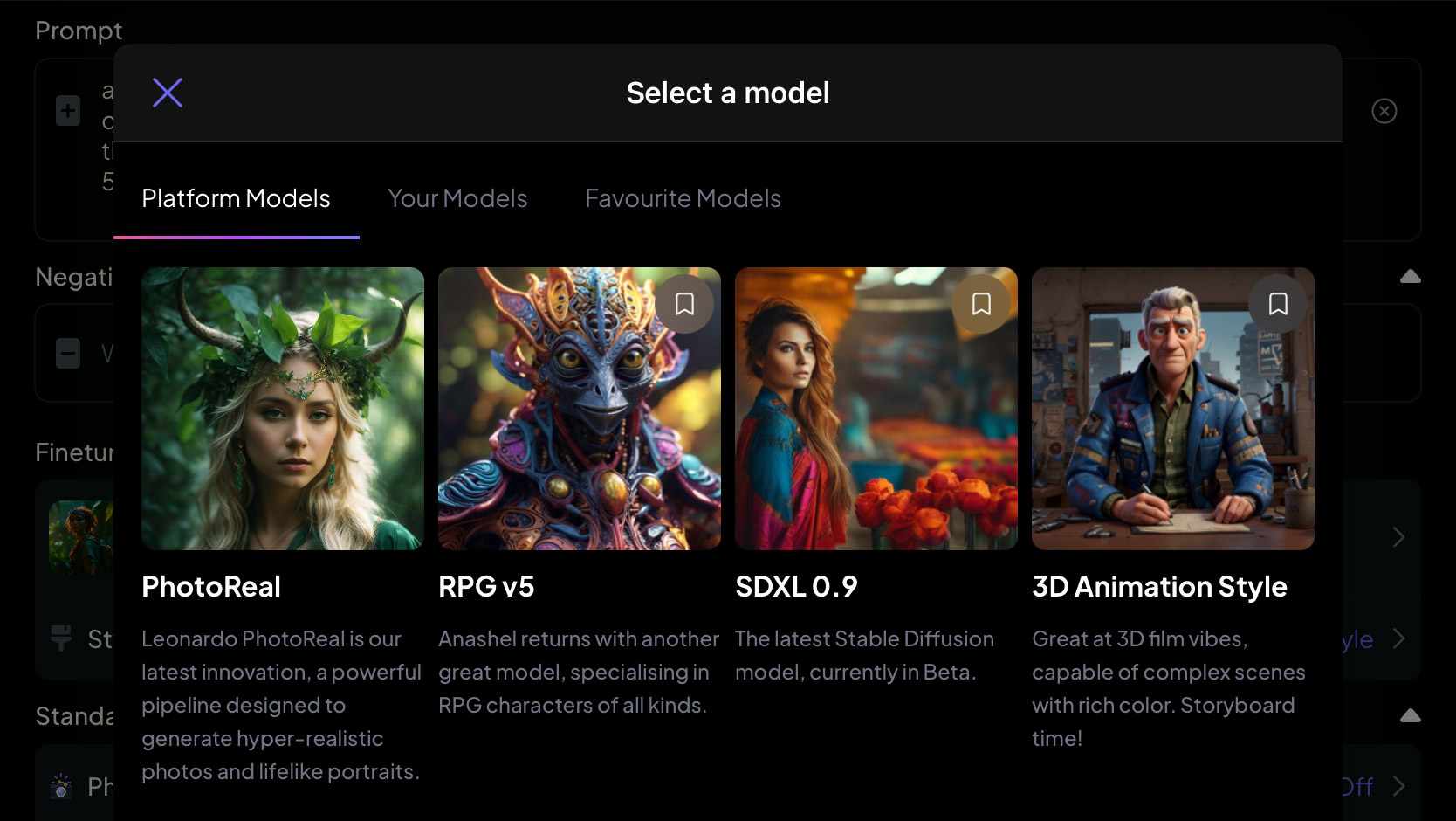The width and height of the screenshot is (1456, 821).
Task: Bookmark the RPG v5 model
Action: pyautogui.click(x=684, y=304)
